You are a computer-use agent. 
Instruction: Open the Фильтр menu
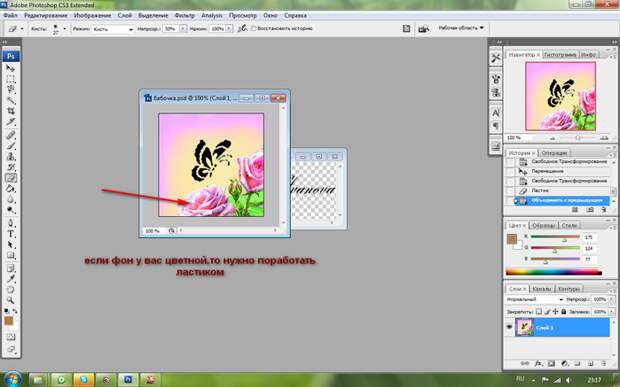pos(185,15)
